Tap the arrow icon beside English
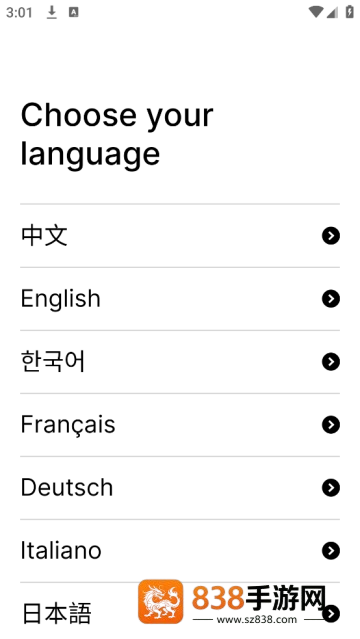The width and height of the screenshot is (360, 639). pos(331,299)
